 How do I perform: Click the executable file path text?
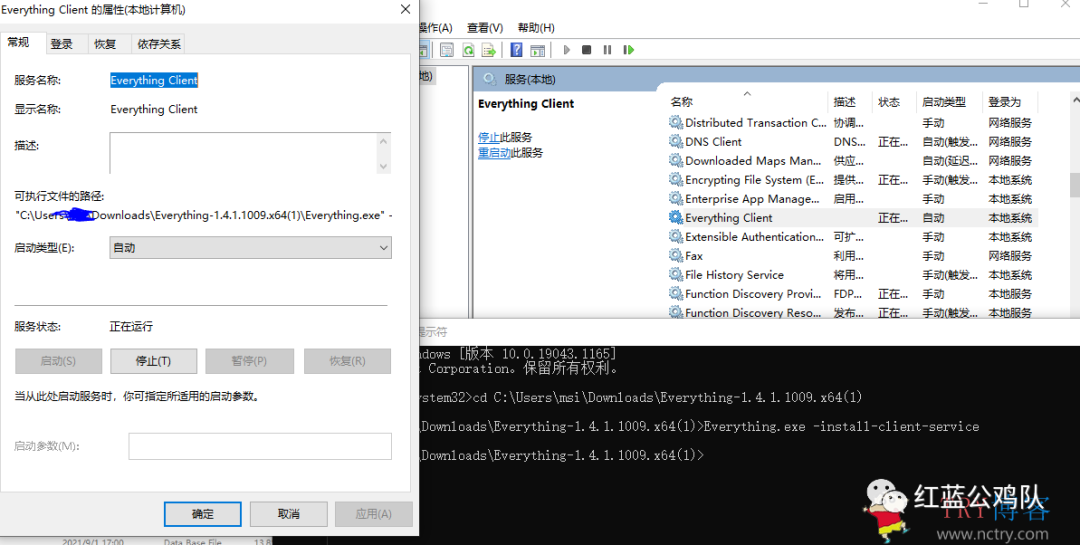click(x=204, y=216)
